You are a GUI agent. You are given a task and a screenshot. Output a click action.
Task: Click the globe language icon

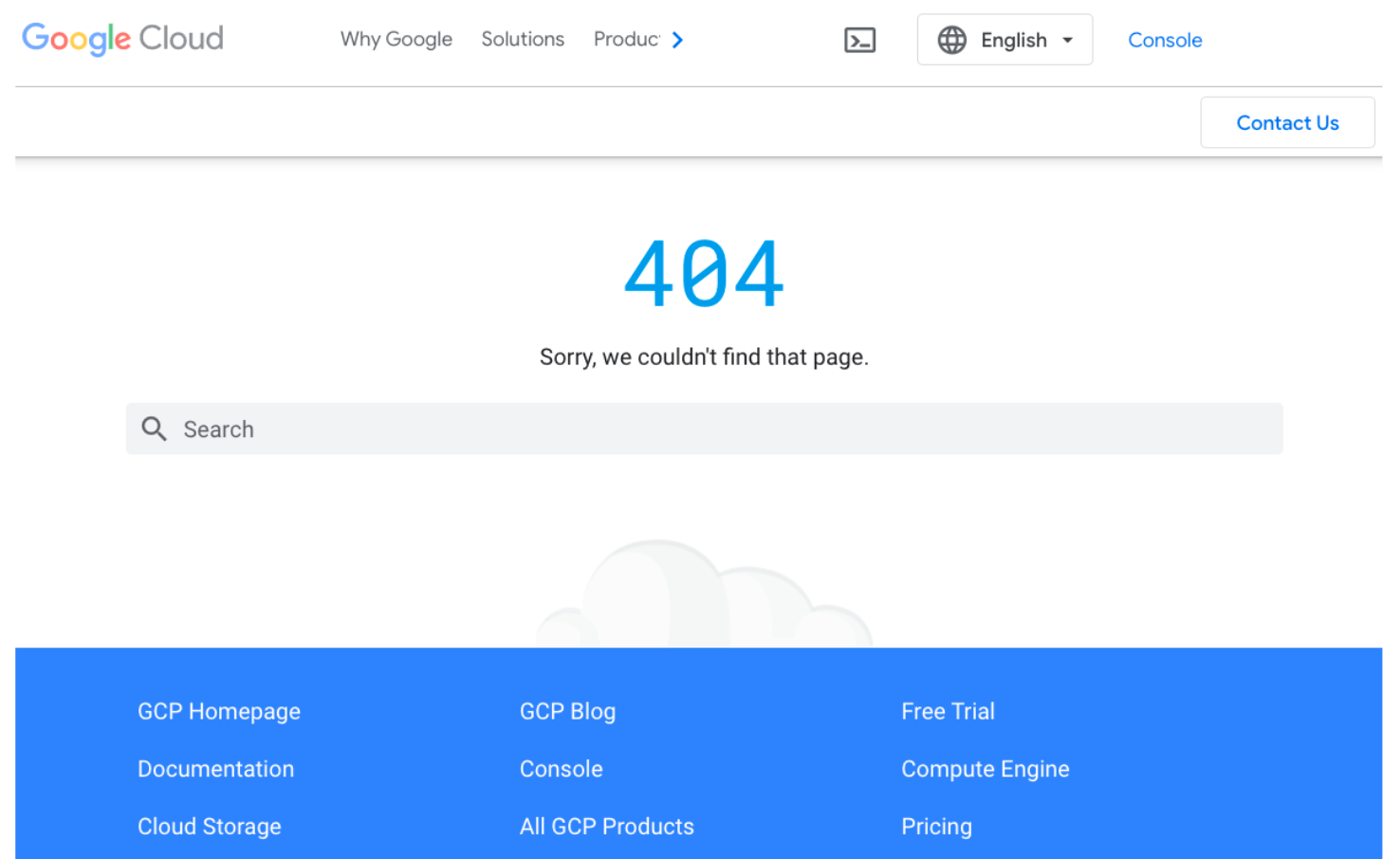click(951, 40)
